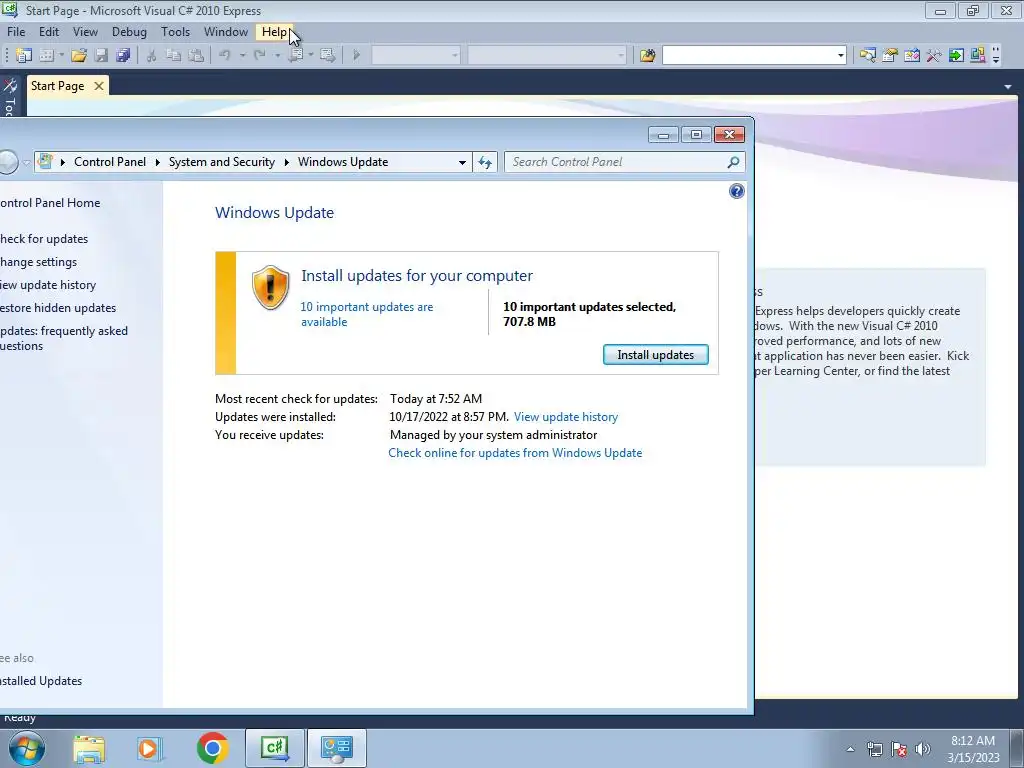The image size is (1024, 768).
Task: Click the Open File folder icon
Action: (x=79, y=56)
